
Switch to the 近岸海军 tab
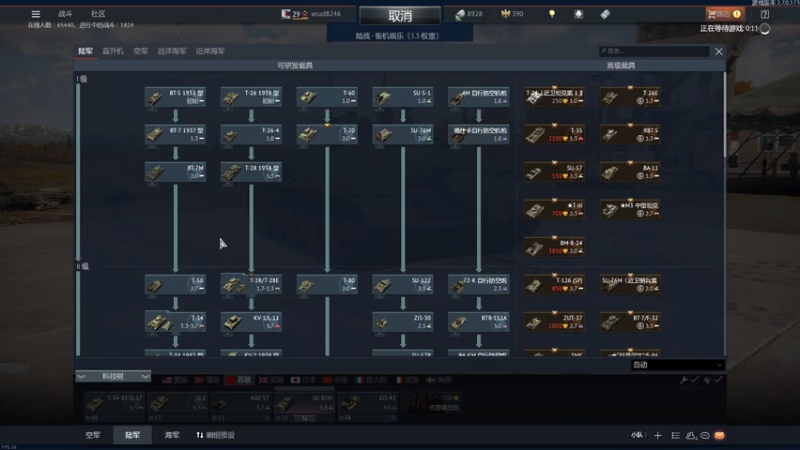tap(210, 51)
